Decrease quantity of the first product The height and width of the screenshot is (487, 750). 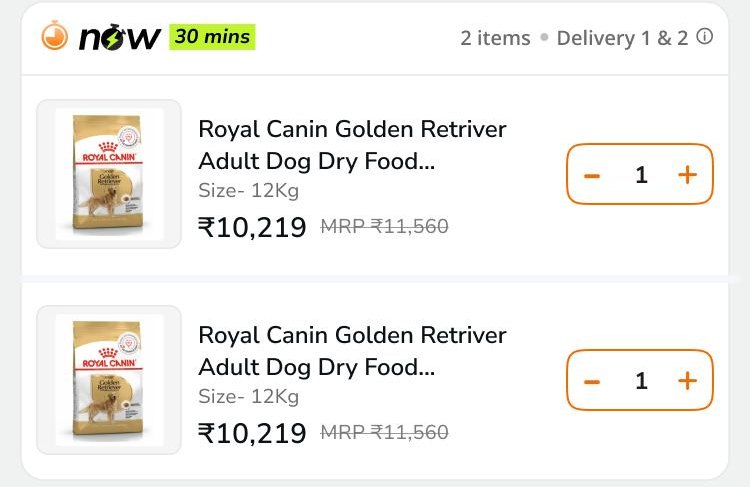tap(592, 176)
